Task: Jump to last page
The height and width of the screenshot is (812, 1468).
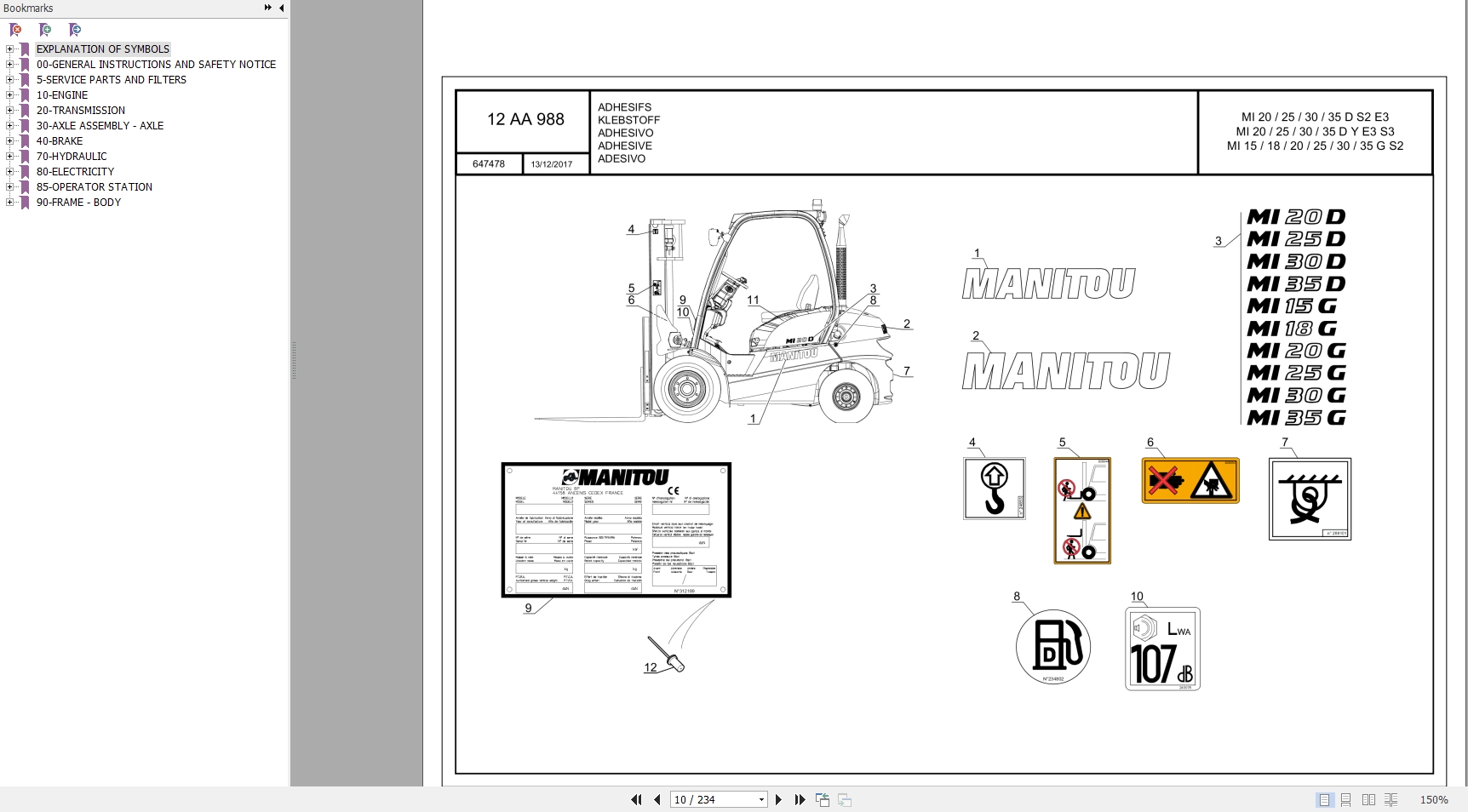Action: pyautogui.click(x=800, y=799)
